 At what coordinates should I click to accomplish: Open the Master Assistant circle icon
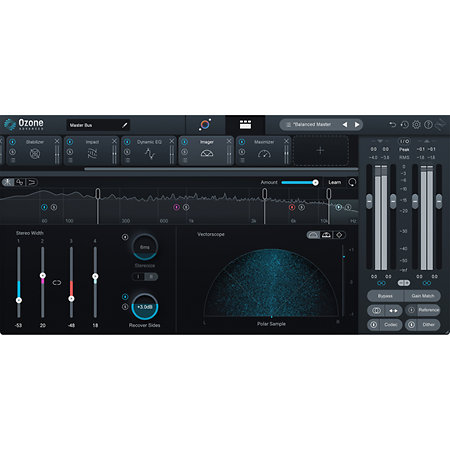point(205,125)
